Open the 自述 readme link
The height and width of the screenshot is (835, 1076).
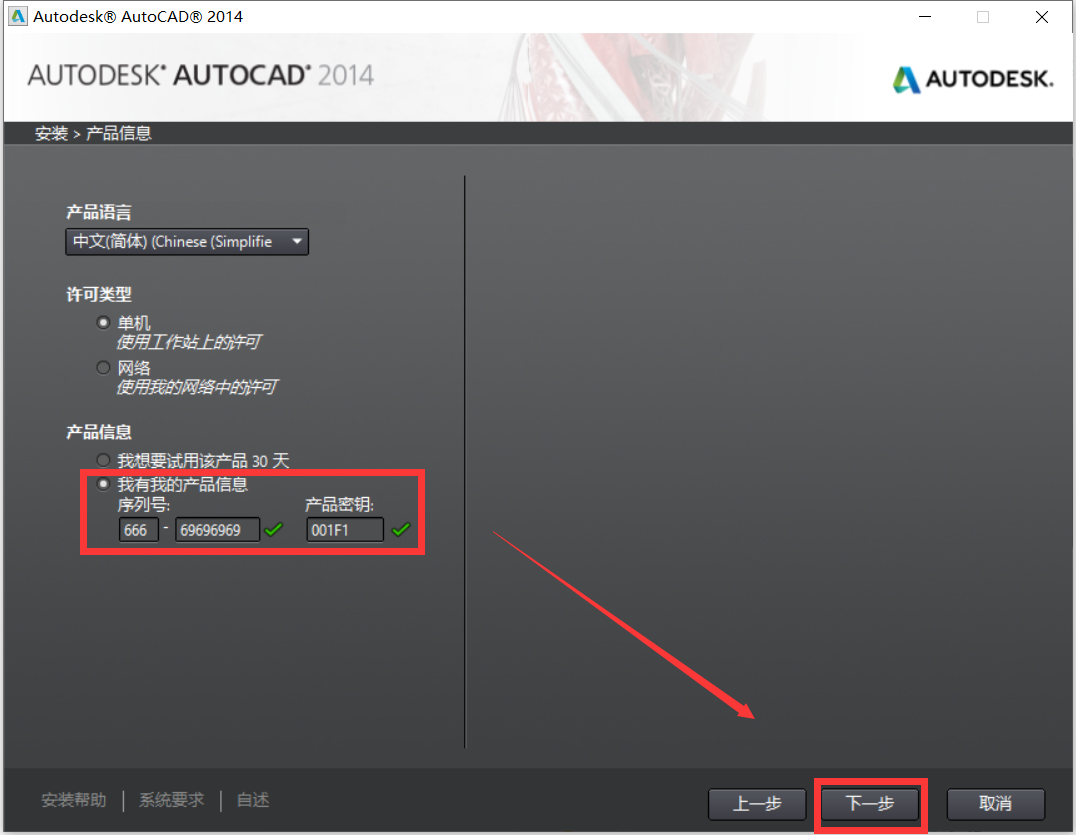pyautogui.click(x=253, y=800)
